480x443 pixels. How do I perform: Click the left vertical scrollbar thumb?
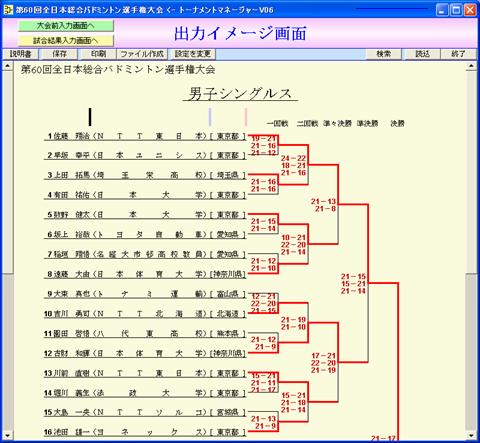point(8,172)
